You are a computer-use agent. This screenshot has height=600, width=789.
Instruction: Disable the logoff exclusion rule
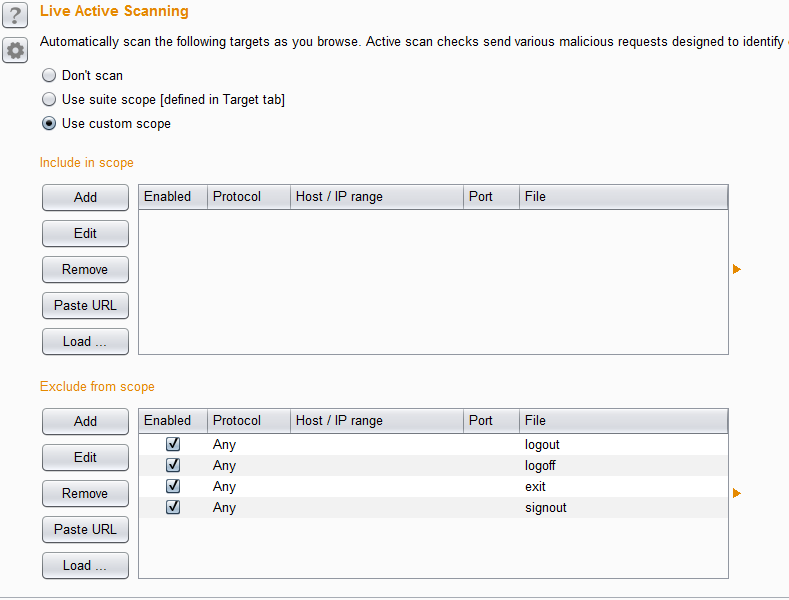173,465
